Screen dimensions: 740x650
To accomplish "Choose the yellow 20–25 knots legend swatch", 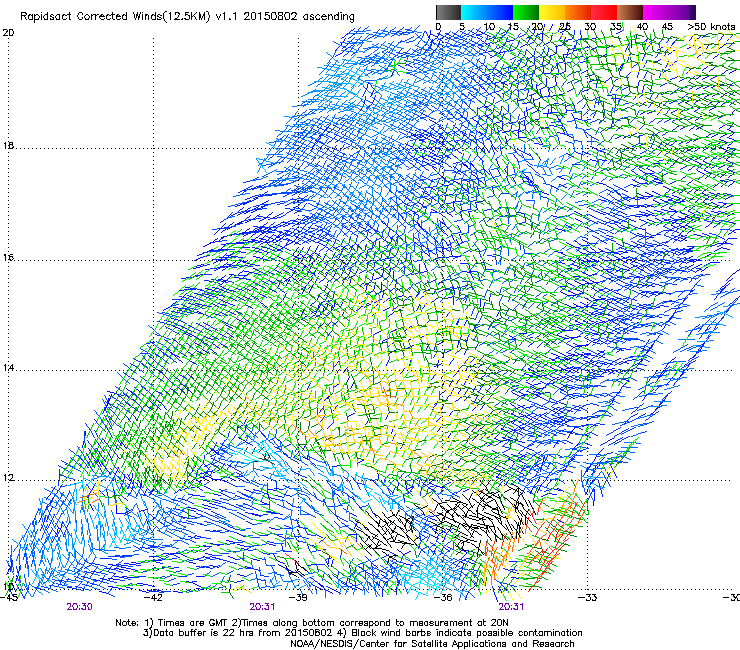I will [552, 12].
